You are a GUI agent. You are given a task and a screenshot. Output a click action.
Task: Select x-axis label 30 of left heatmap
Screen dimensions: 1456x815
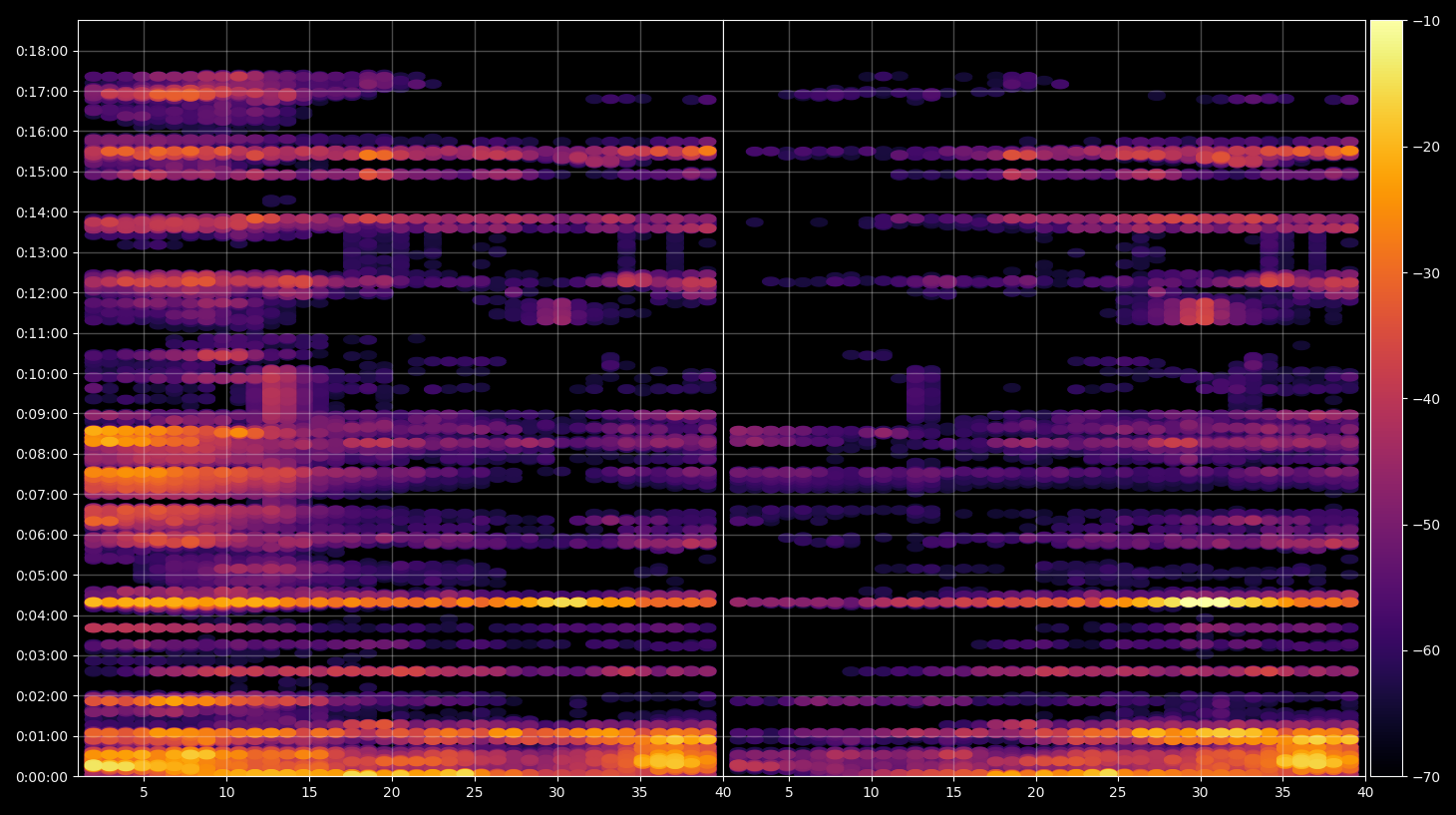[x=556, y=793]
